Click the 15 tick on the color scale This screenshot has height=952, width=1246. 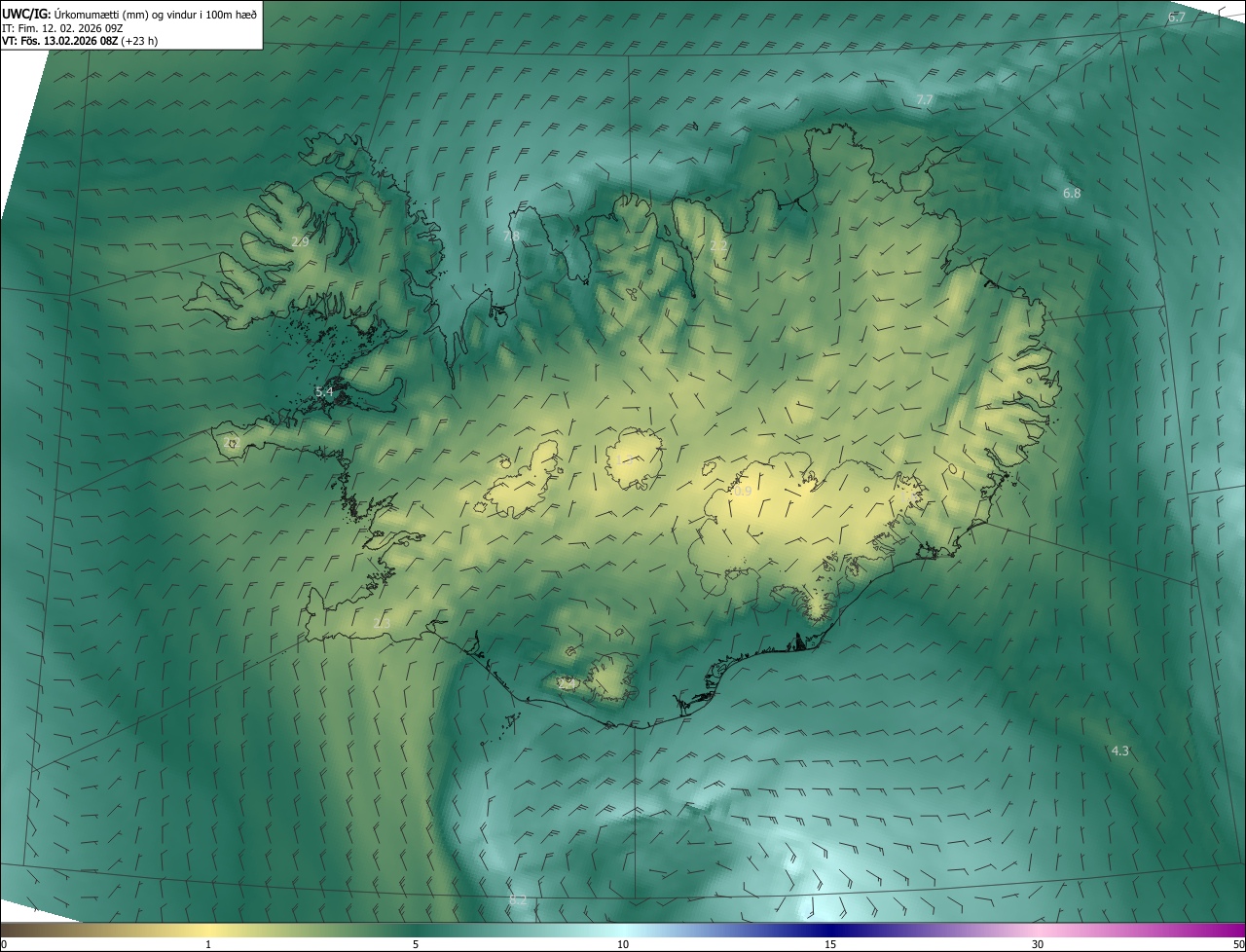[830, 944]
